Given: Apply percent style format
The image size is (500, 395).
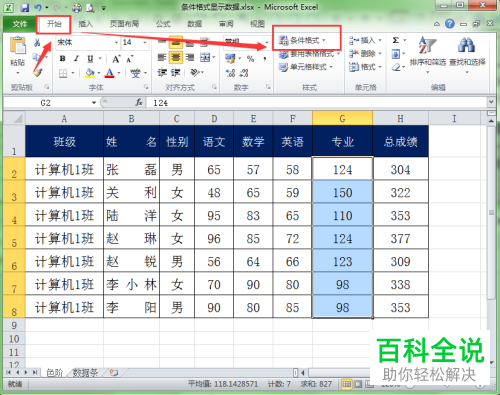Looking at the screenshot, I should 250,59.
